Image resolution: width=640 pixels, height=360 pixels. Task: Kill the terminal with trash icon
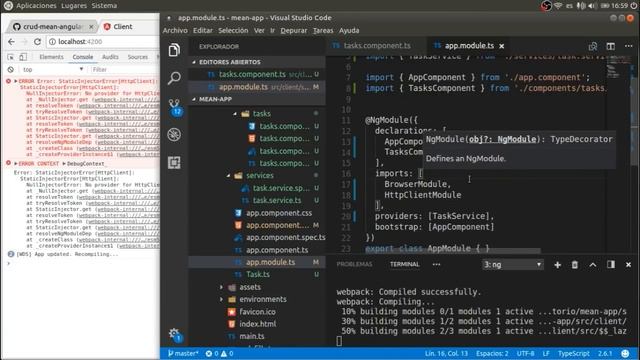(575, 265)
